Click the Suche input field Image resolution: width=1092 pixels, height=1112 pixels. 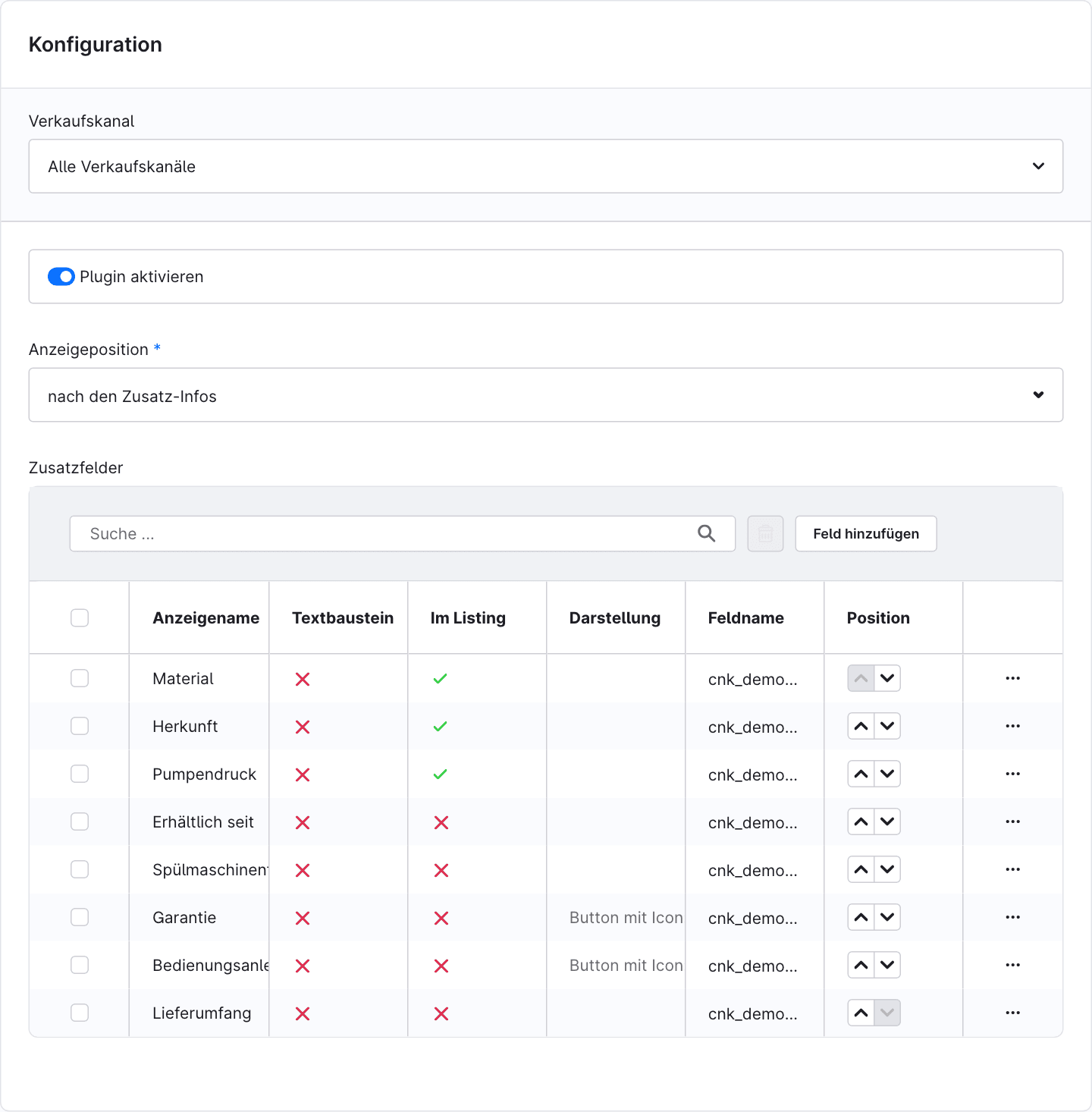point(403,533)
